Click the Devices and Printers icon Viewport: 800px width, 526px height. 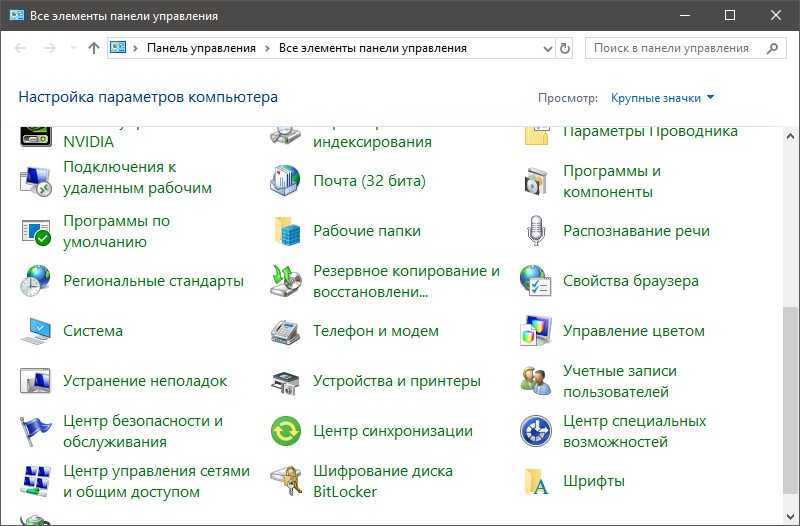(285, 383)
